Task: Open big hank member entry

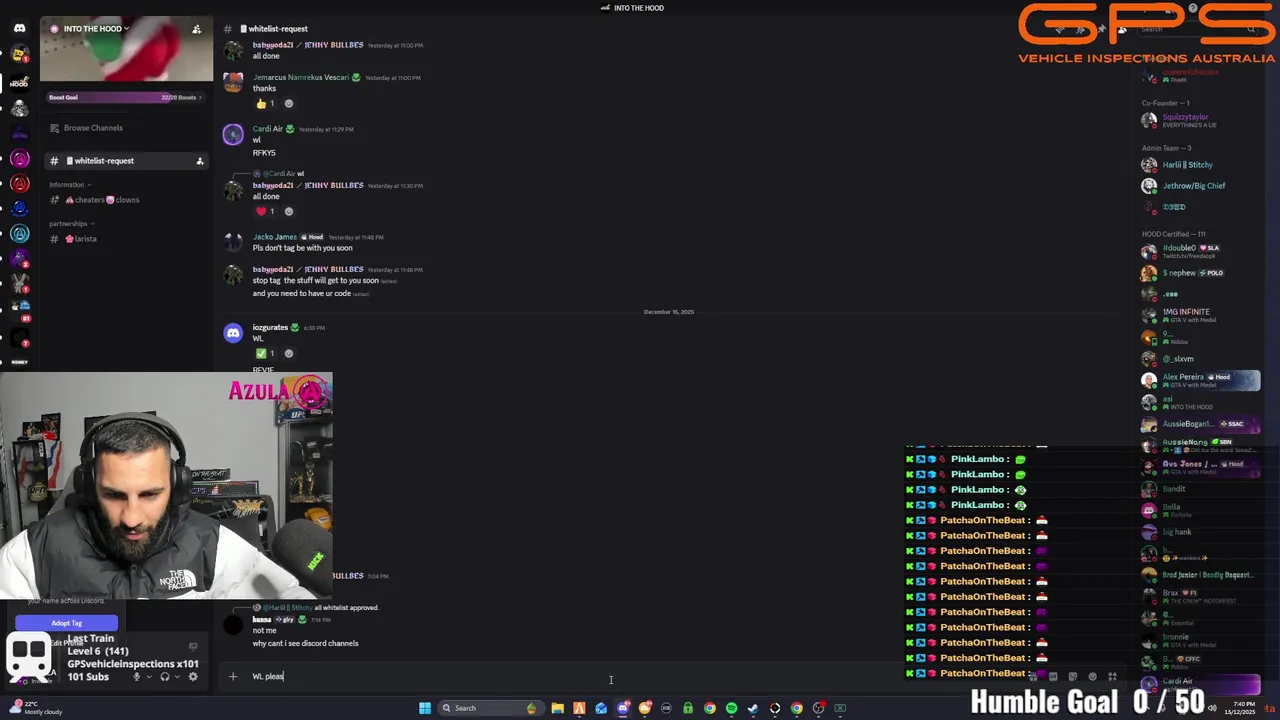Action: [x=1199, y=532]
